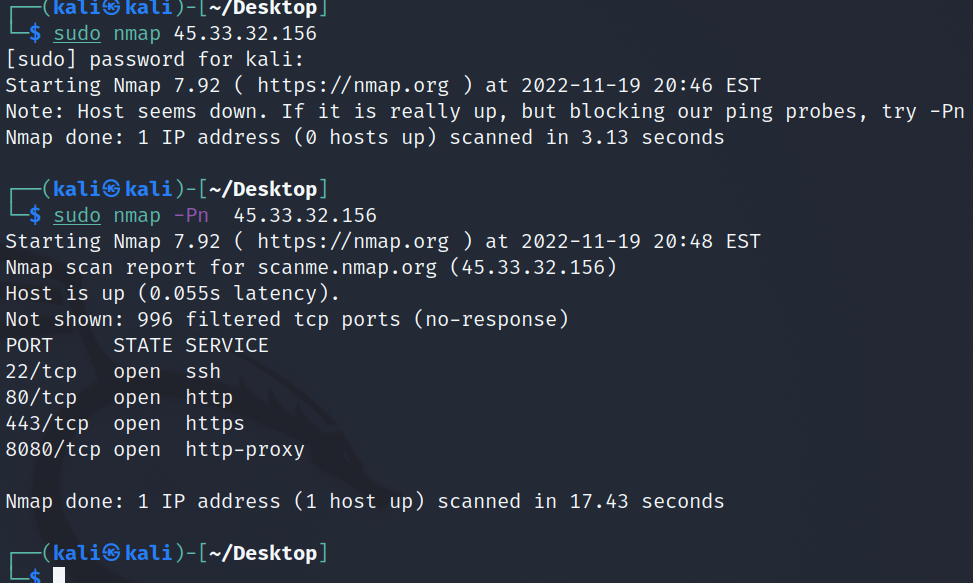The height and width of the screenshot is (583, 973).
Task: Click the https://nmap.org link in second scan
Action: 352,241
